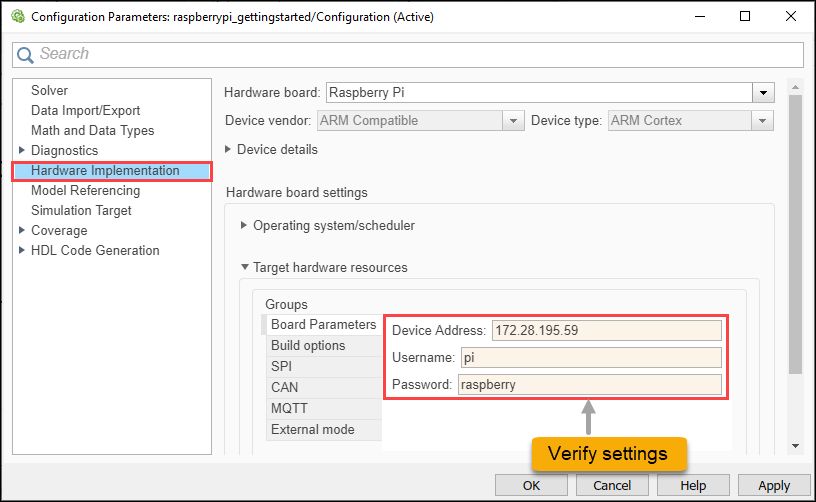This screenshot has width=816, height=502.
Task: Expand Operating system/scheduler section
Action: coord(245,226)
